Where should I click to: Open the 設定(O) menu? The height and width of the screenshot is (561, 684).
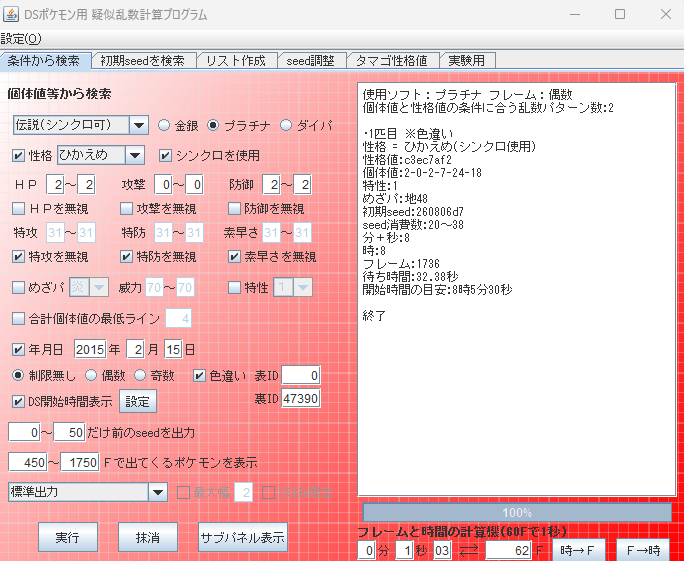[21, 39]
